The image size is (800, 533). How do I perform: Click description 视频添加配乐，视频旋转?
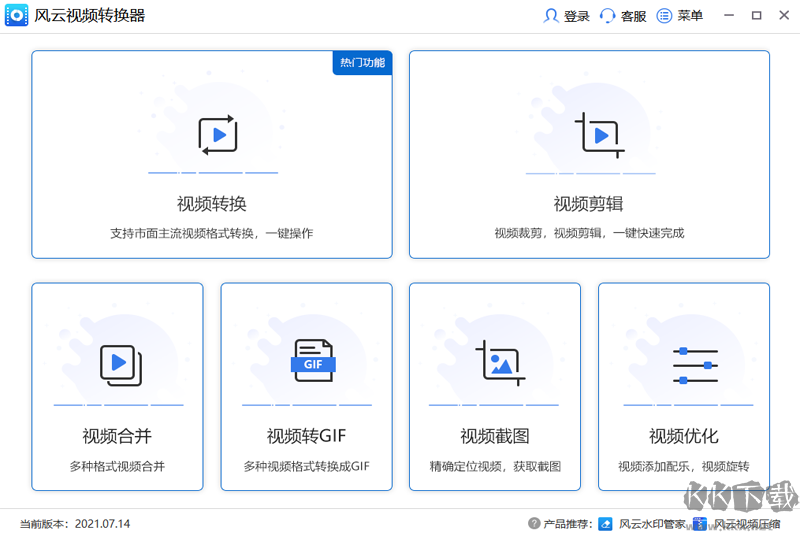click(x=684, y=466)
